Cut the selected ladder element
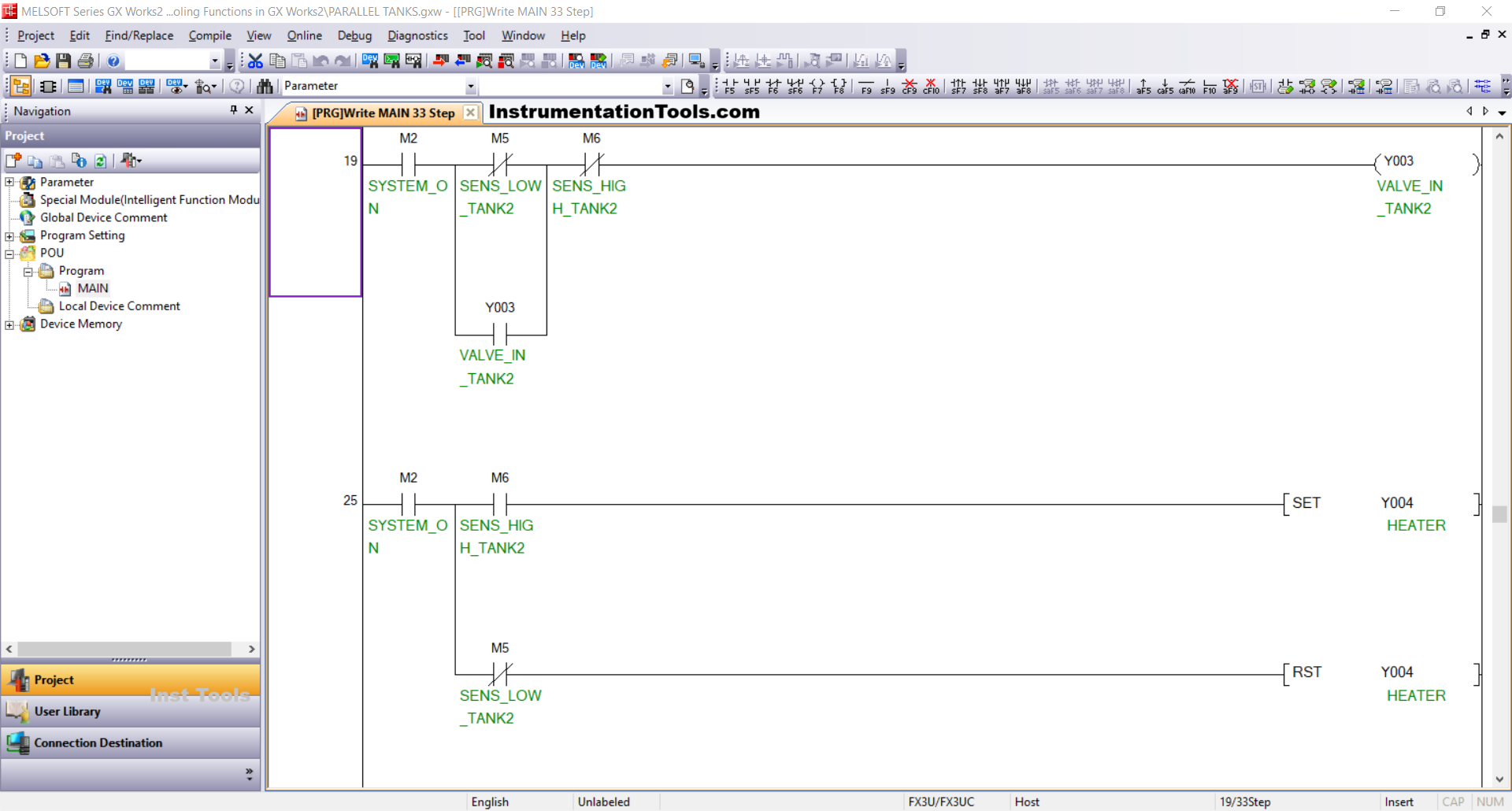This screenshot has height=811, width=1512. (x=255, y=61)
